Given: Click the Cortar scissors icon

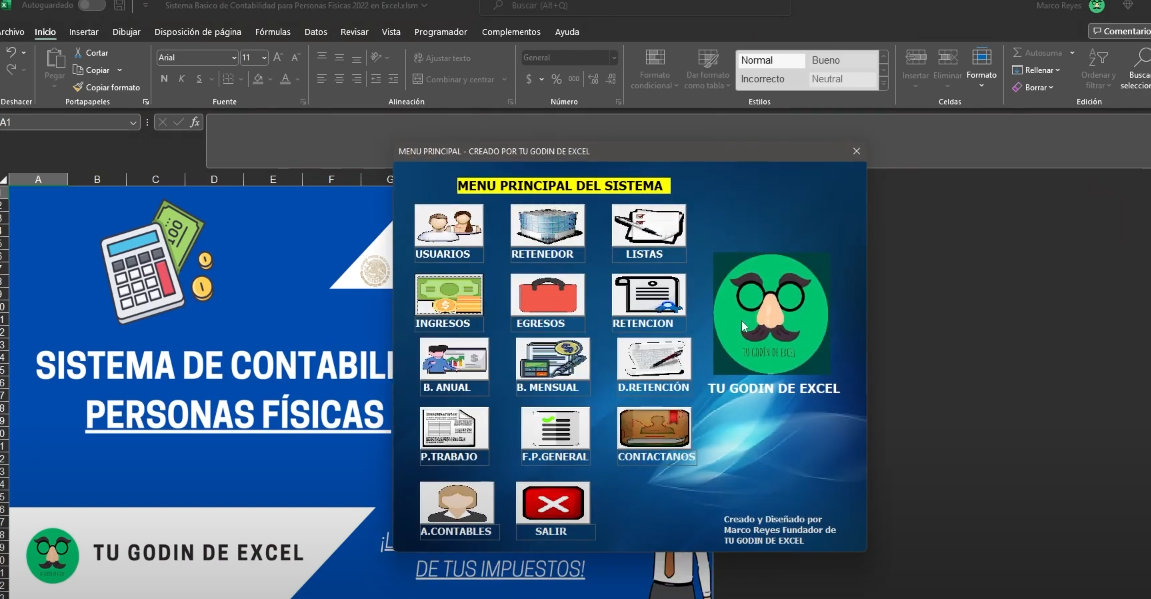Looking at the screenshot, I should coord(79,53).
